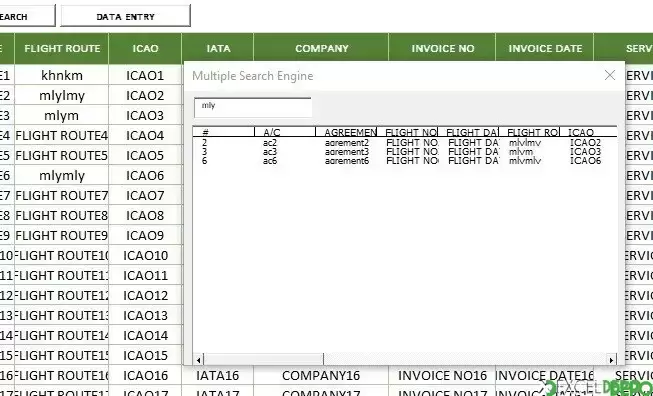Click cell ICAO7

tap(145, 195)
